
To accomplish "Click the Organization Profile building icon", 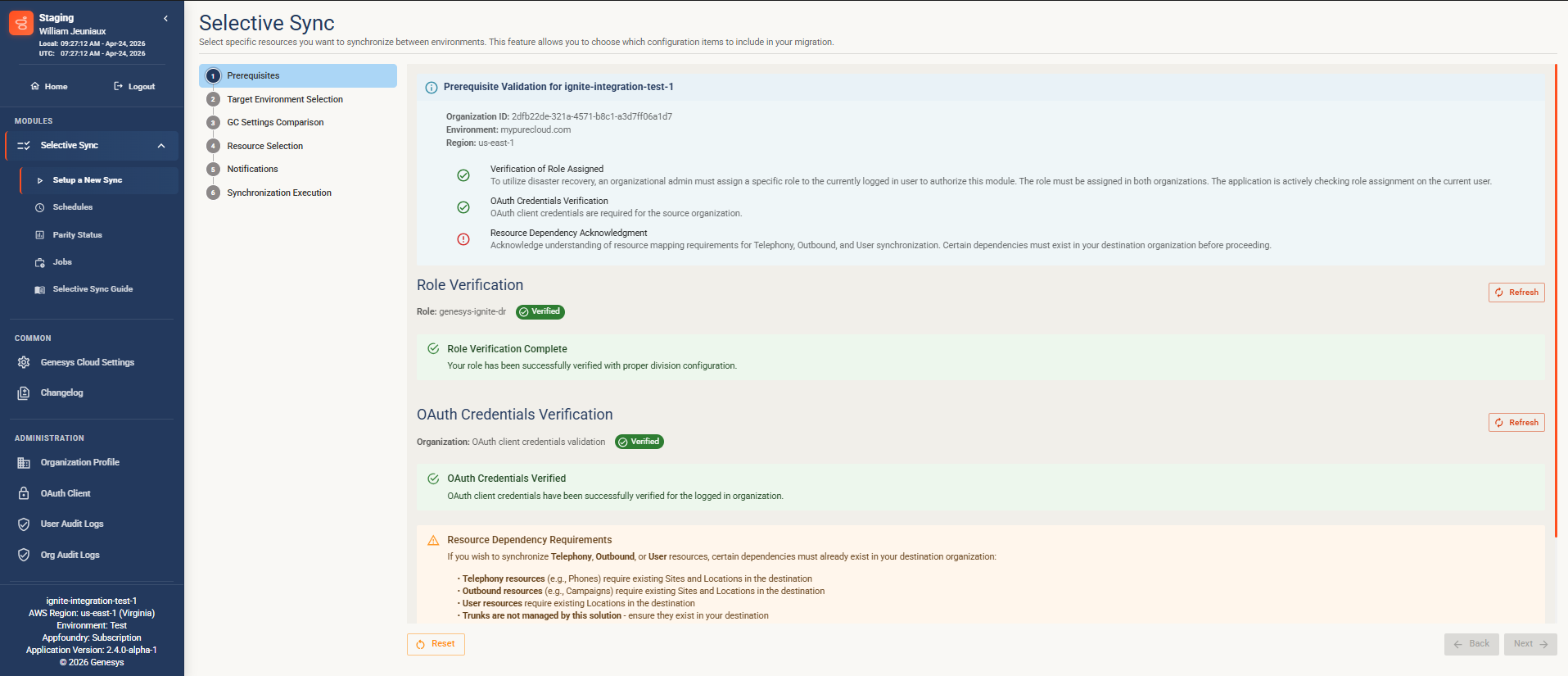I will click(x=24, y=463).
